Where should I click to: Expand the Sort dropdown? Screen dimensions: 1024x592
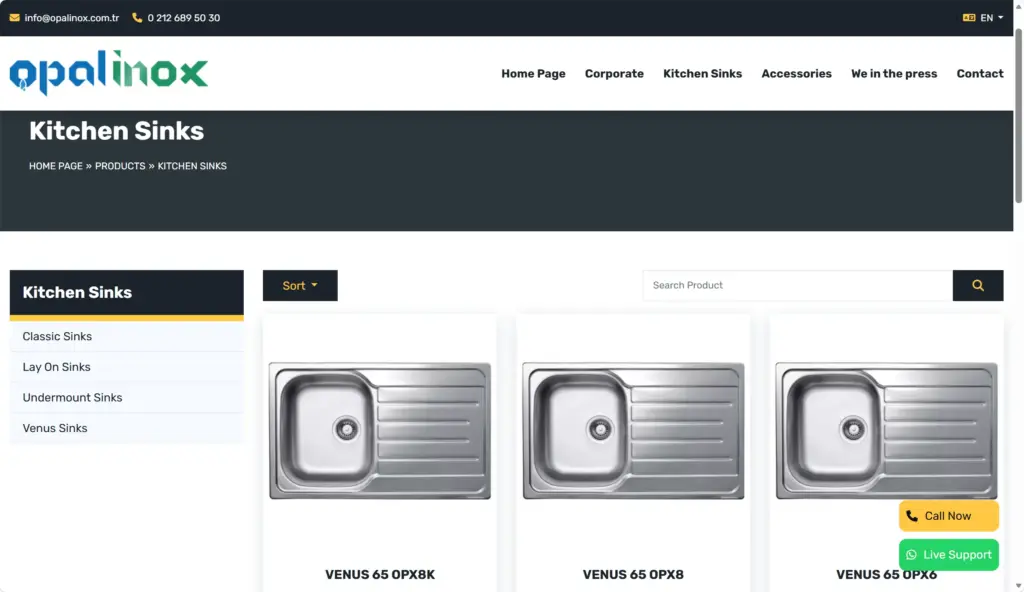[300, 286]
